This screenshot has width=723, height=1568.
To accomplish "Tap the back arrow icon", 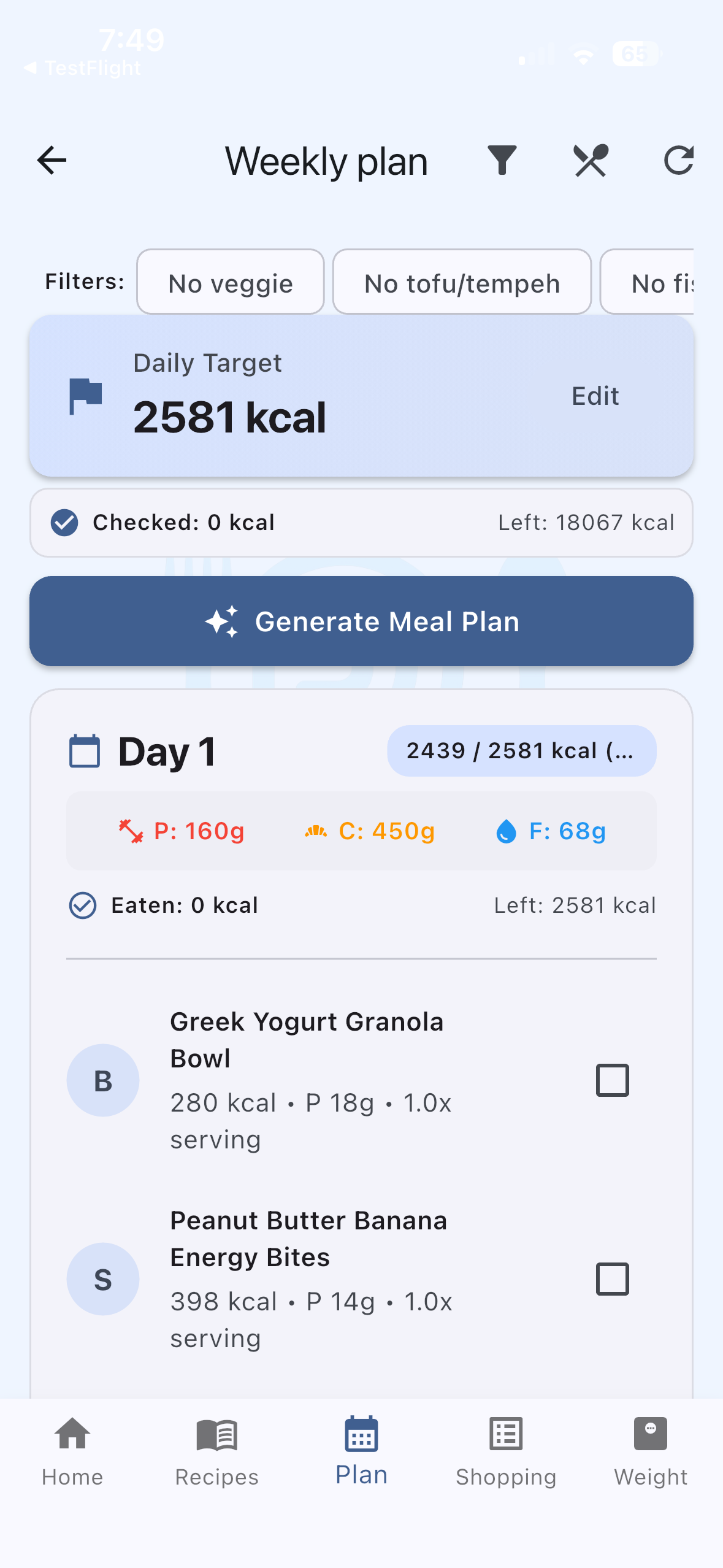I will tap(52, 161).
